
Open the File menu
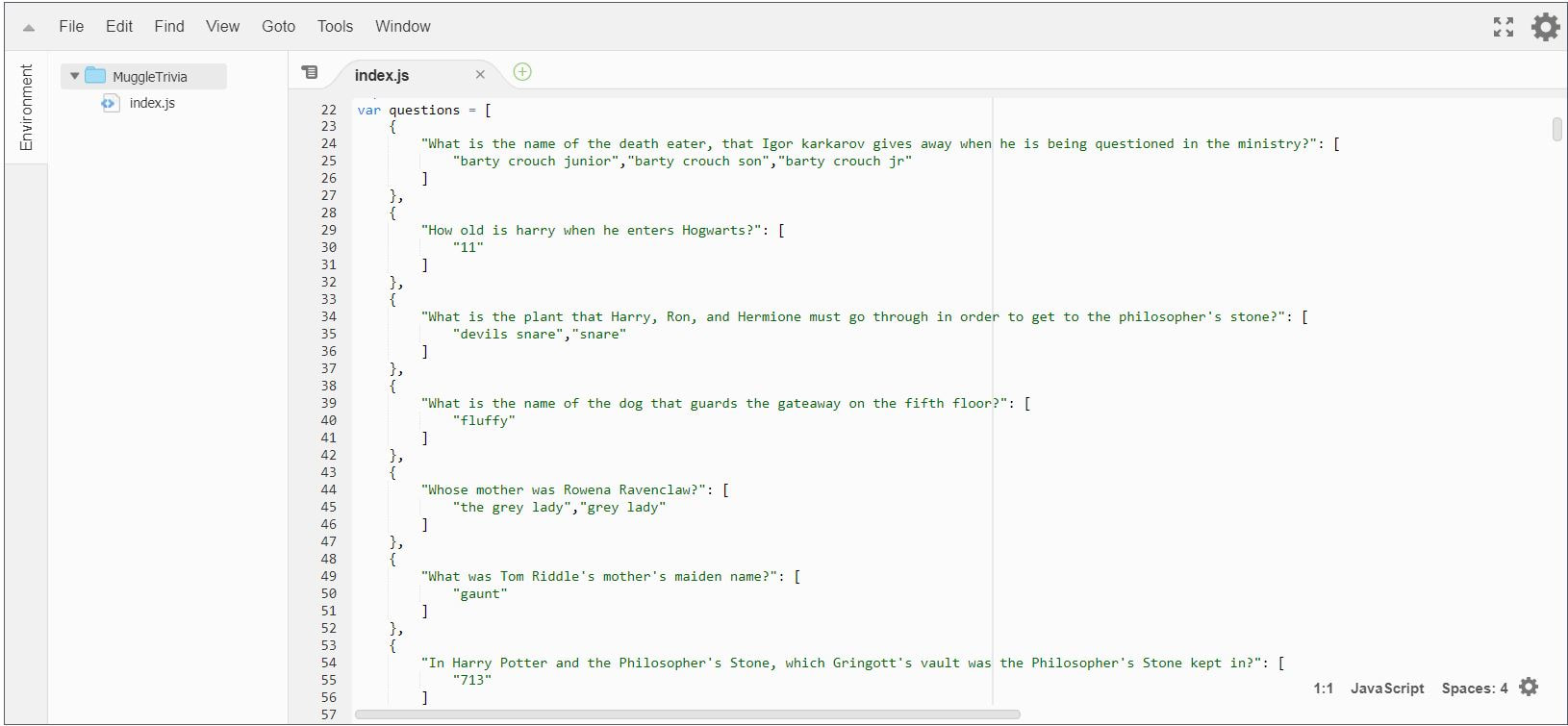tap(71, 27)
